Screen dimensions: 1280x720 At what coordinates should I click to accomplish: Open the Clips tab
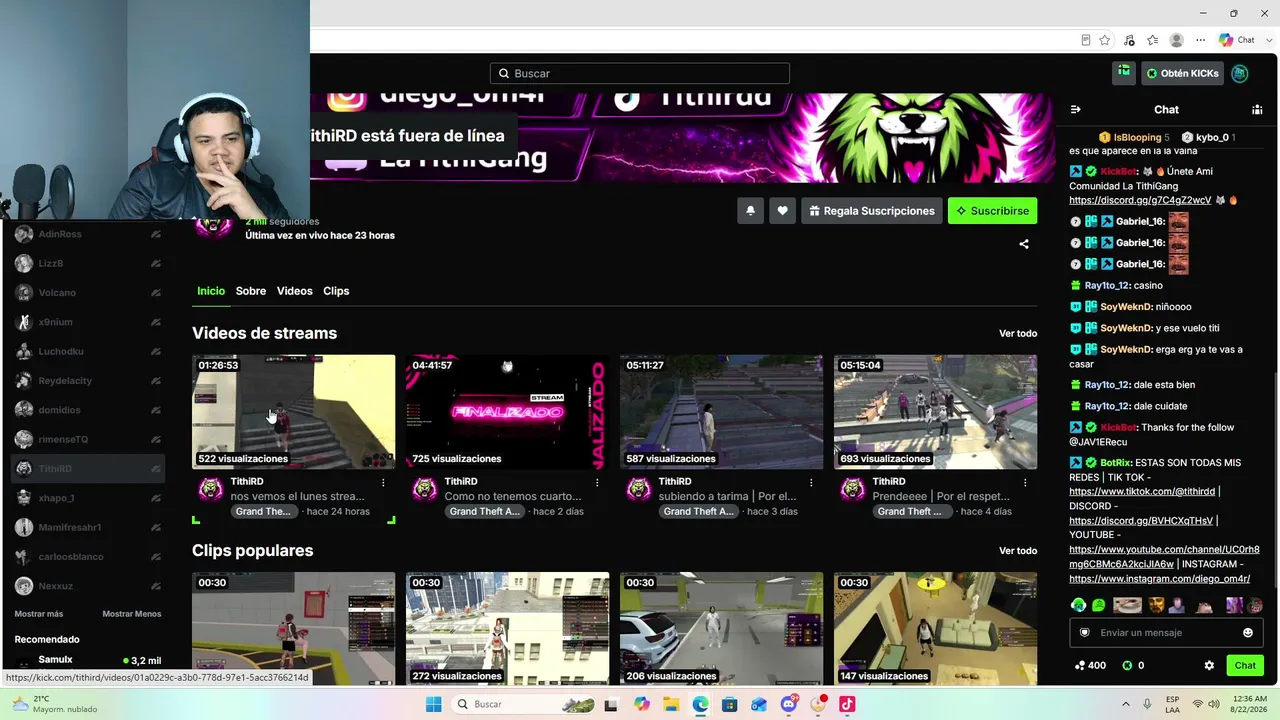(x=336, y=291)
